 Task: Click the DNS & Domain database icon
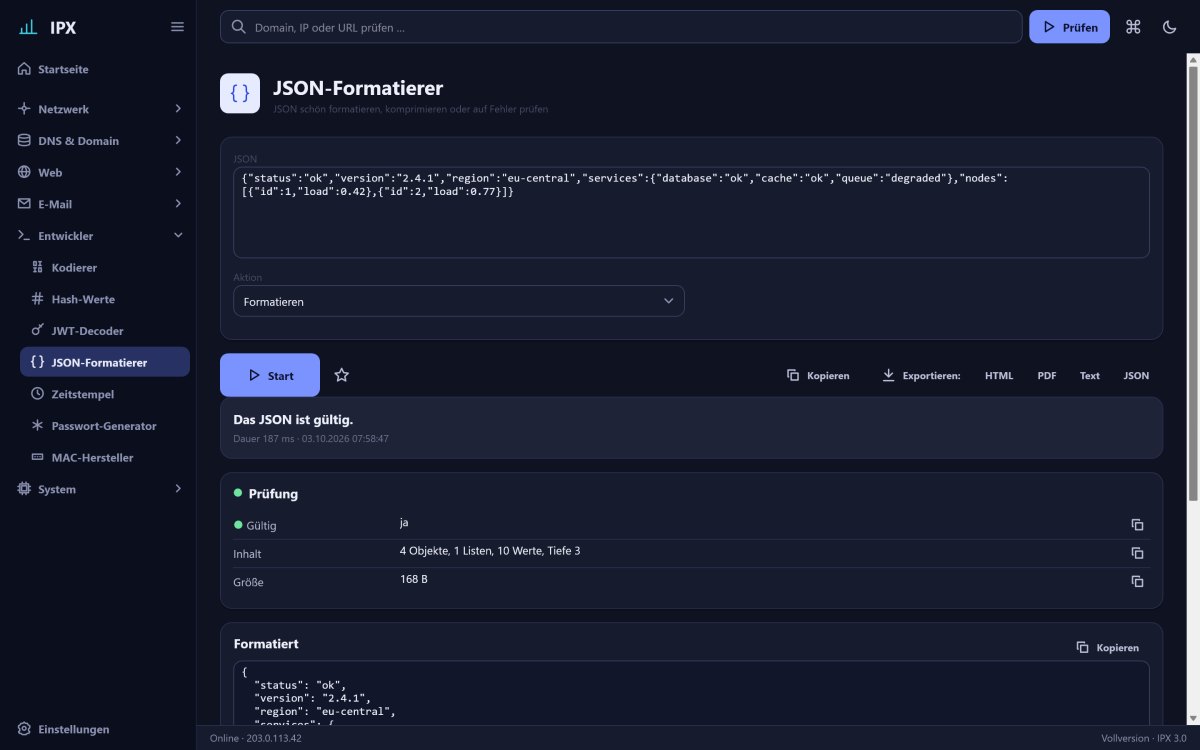coord(24,140)
